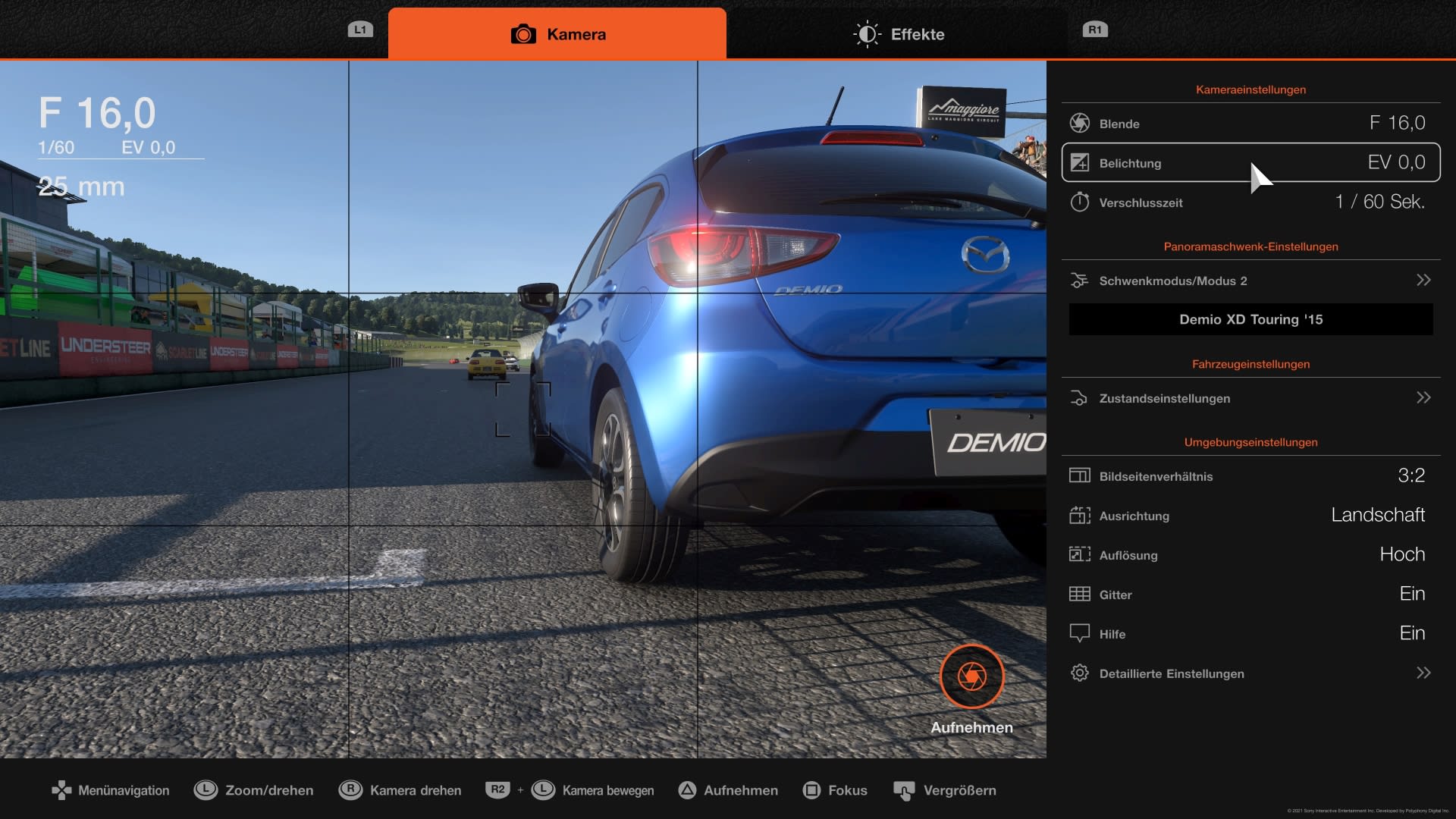Open the Auflösung Hoch value selector
Viewport: 1456px width, 819px height.
pyautogui.click(x=1401, y=554)
